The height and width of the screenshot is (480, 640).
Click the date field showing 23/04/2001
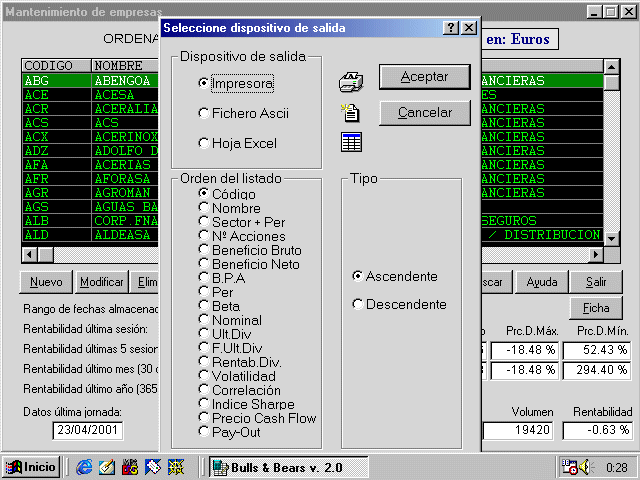(87, 430)
